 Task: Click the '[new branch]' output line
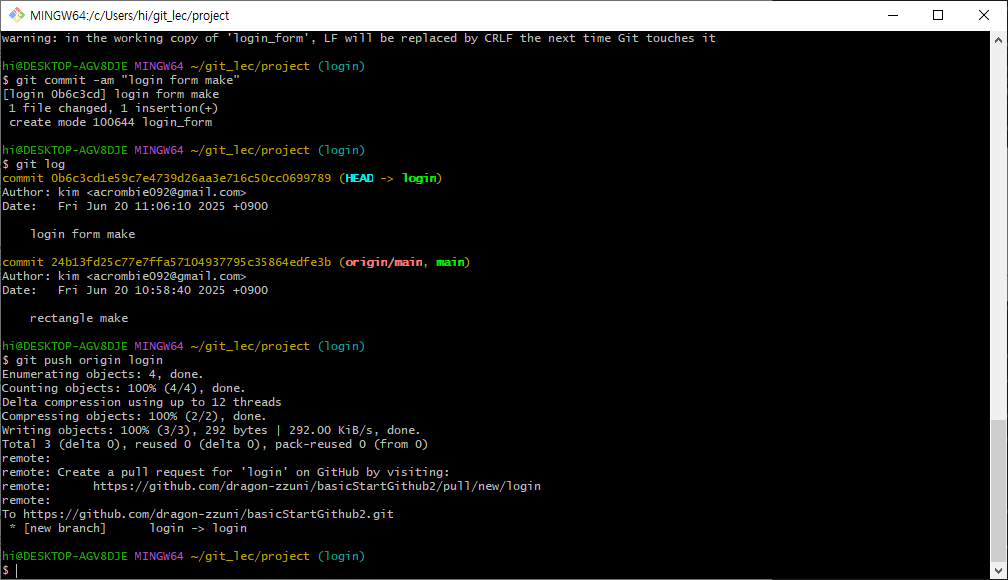[129, 528]
